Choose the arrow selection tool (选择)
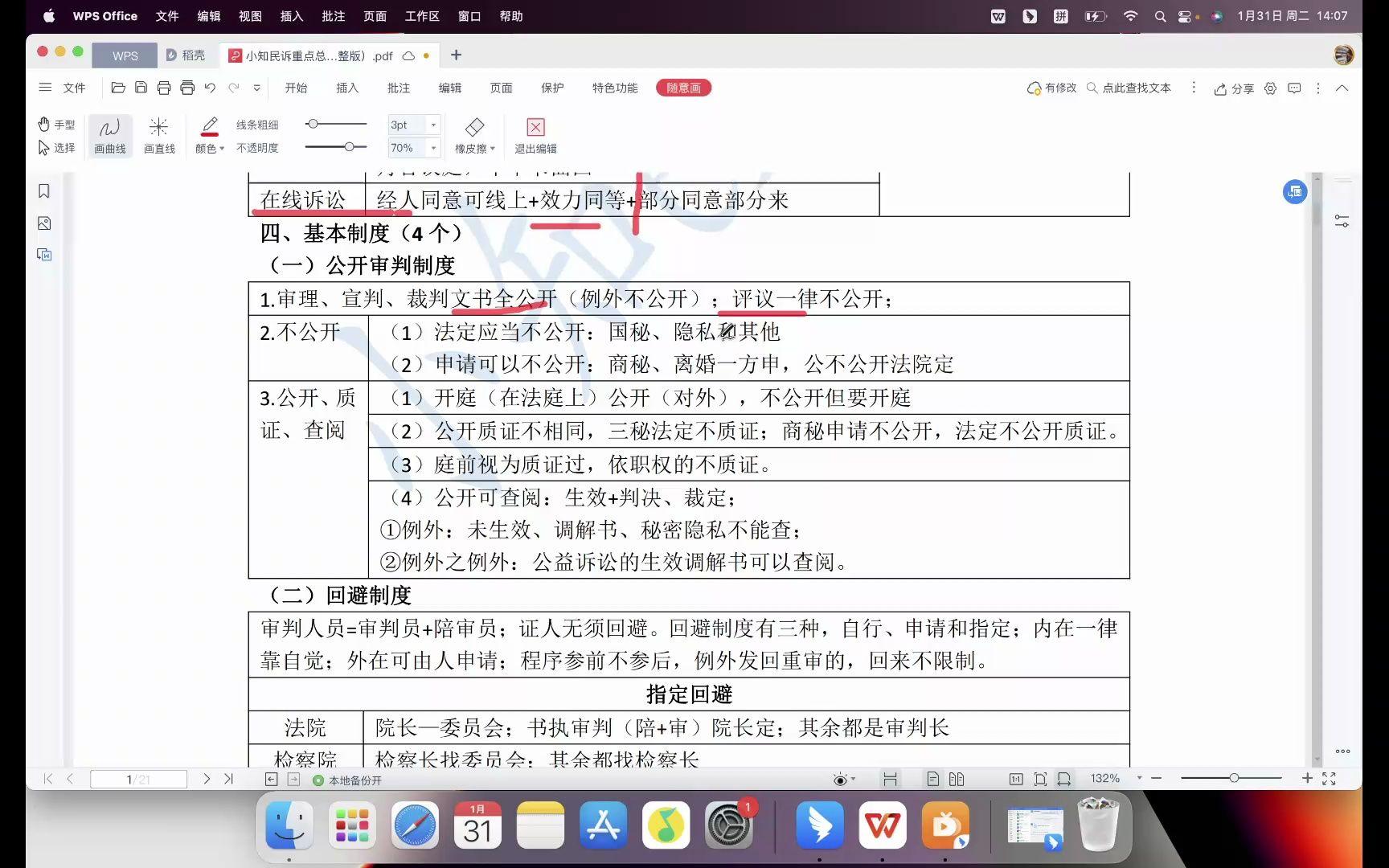The height and width of the screenshot is (868, 1389). 56,148
